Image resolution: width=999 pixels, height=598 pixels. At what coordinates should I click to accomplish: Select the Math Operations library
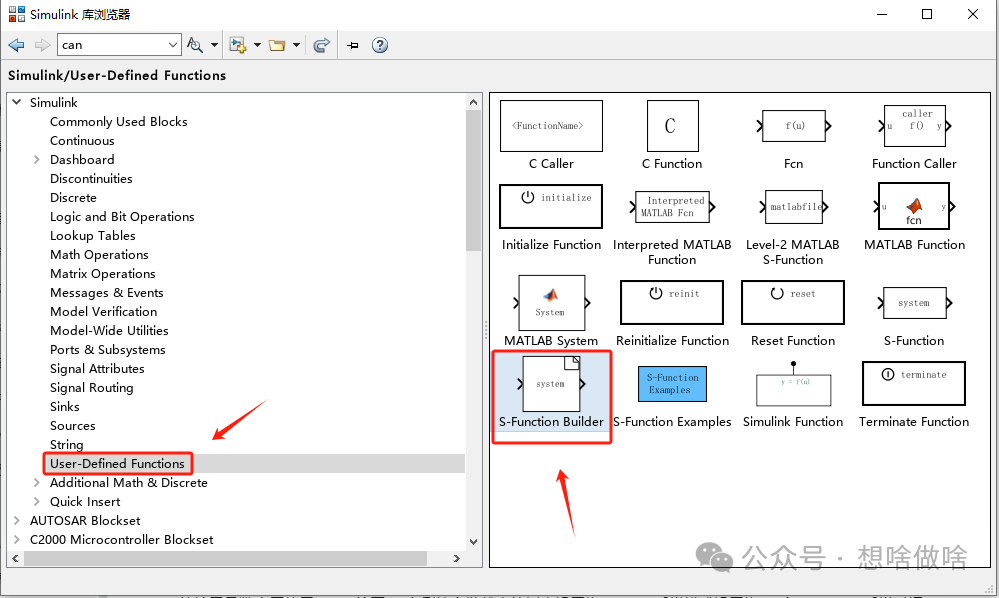click(99, 255)
